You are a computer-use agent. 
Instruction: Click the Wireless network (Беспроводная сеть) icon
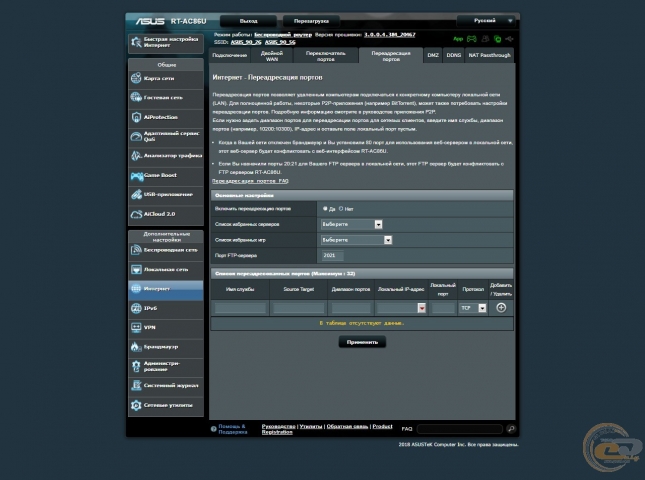136,250
